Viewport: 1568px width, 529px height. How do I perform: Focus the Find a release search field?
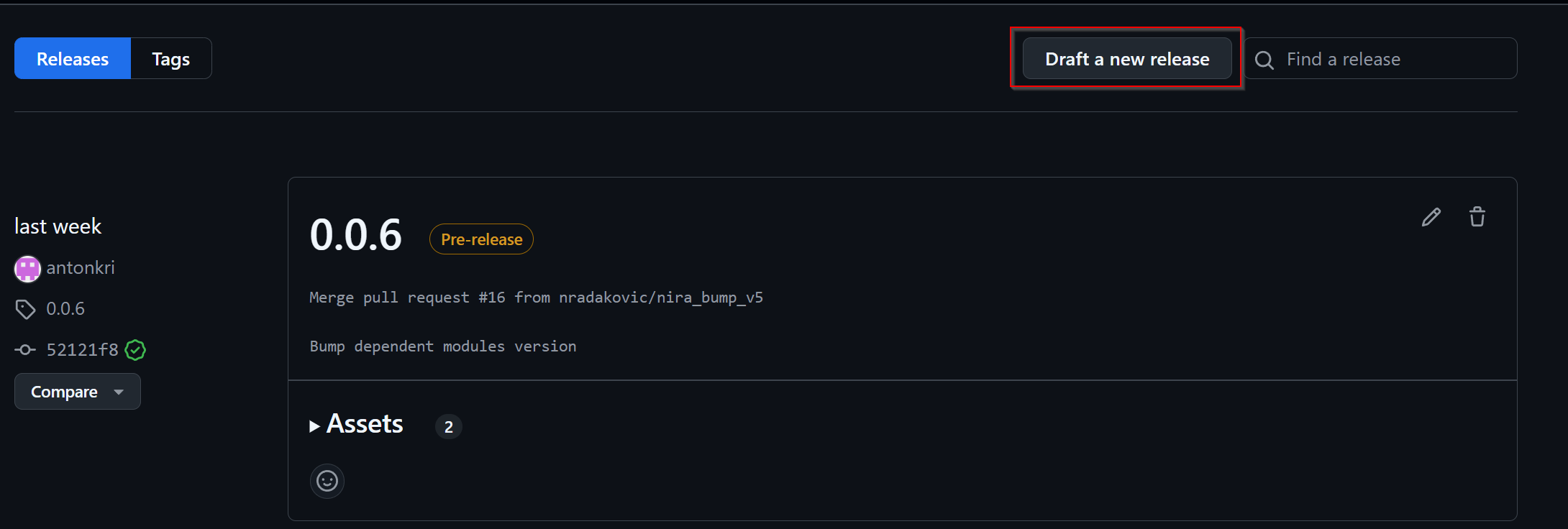pyautogui.click(x=1394, y=59)
